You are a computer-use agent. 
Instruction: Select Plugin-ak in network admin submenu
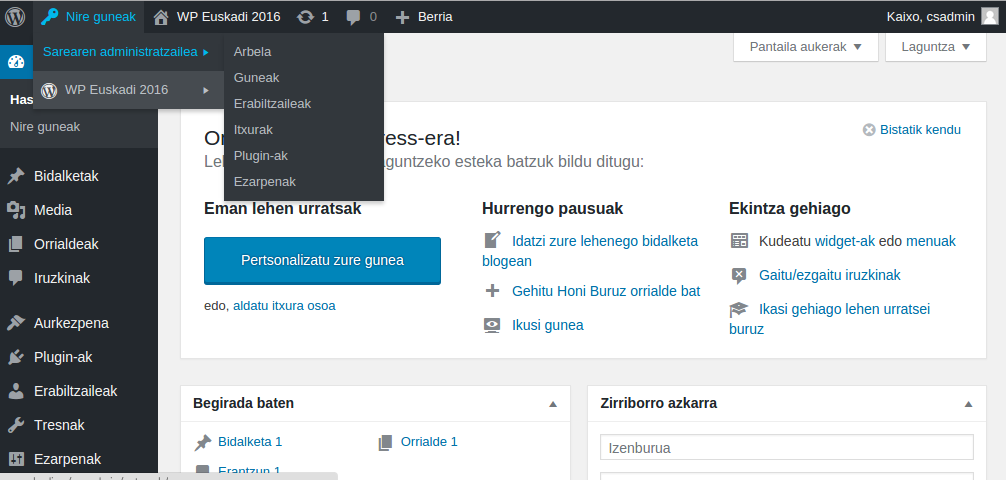pos(260,156)
